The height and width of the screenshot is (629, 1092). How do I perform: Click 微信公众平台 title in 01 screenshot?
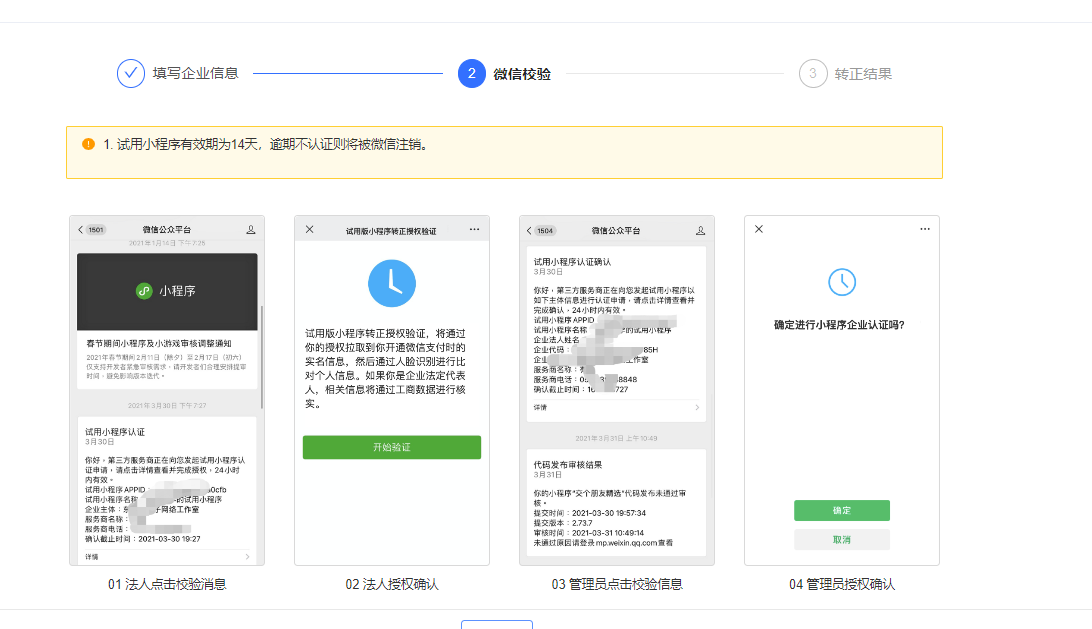[x=166, y=229]
